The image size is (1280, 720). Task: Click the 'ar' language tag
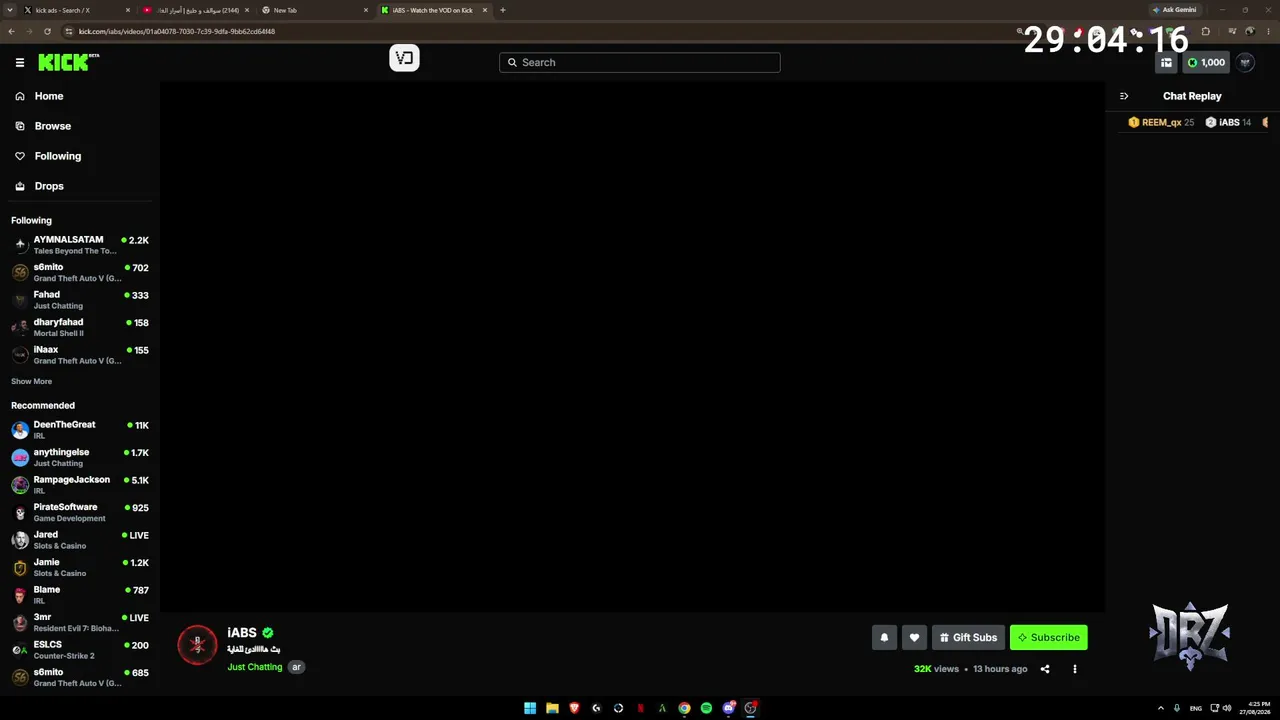296,667
